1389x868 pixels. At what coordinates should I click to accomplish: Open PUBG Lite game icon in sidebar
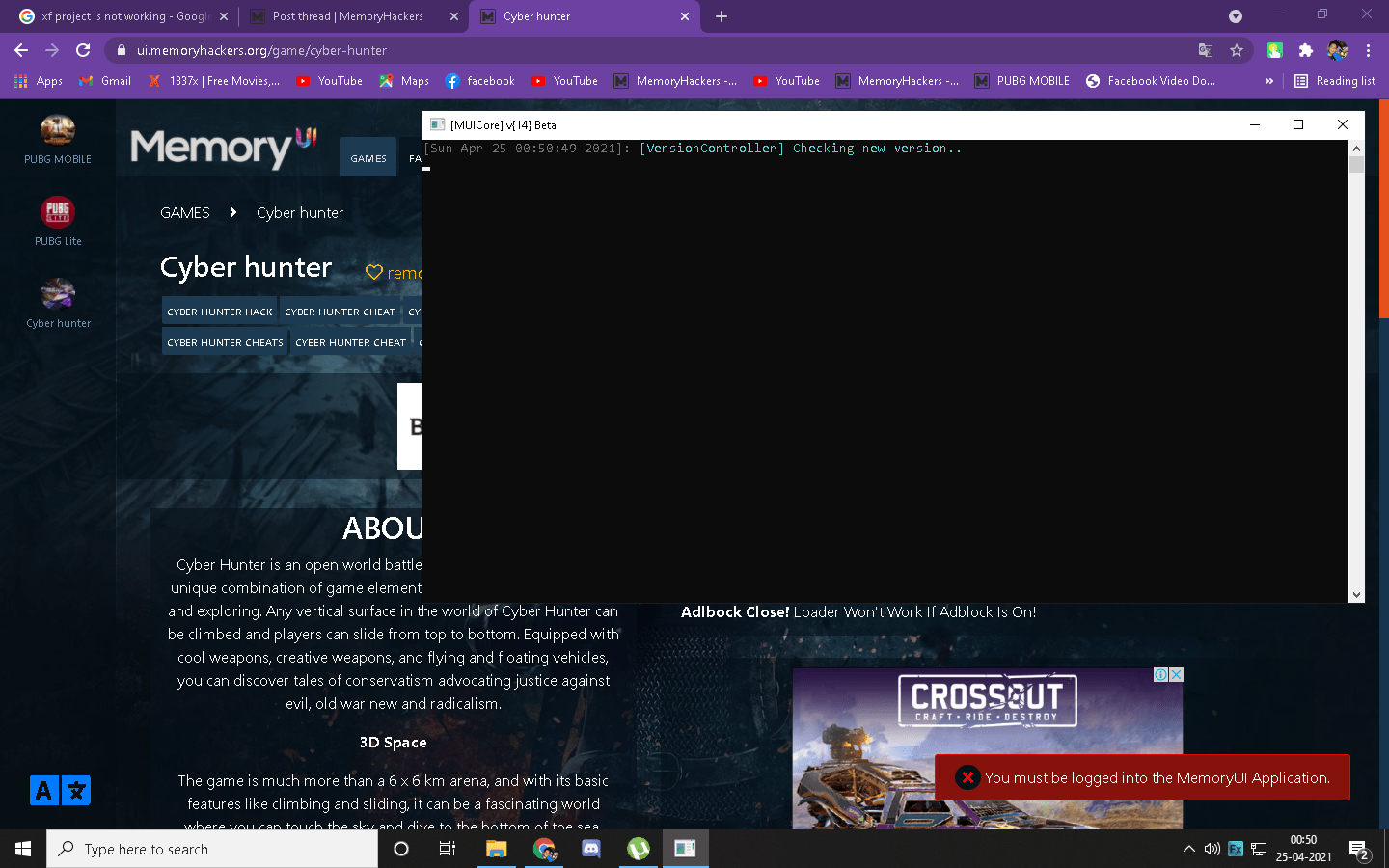58,212
